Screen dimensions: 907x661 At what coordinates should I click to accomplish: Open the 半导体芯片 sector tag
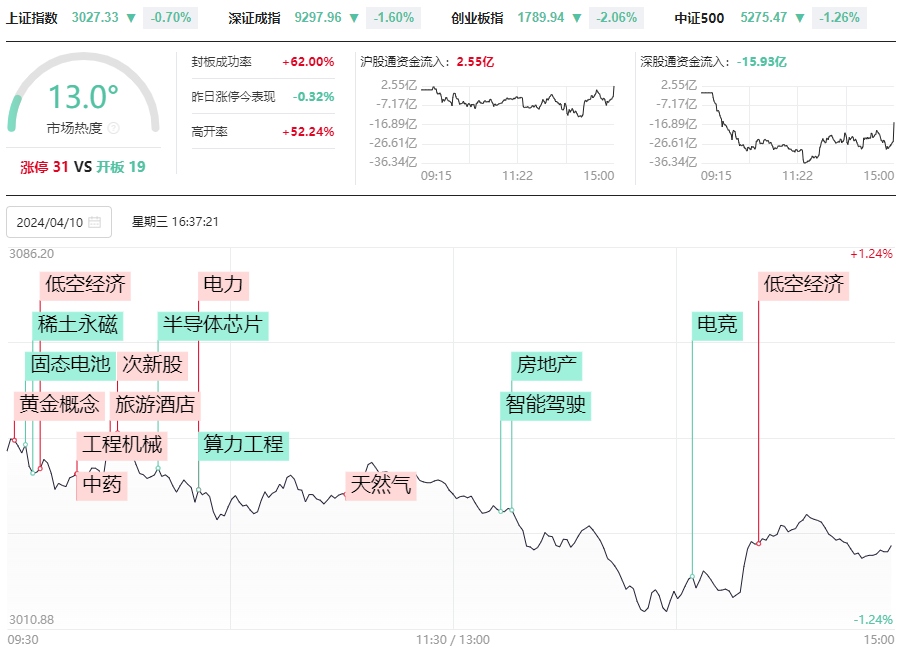pyautogui.click(x=213, y=326)
